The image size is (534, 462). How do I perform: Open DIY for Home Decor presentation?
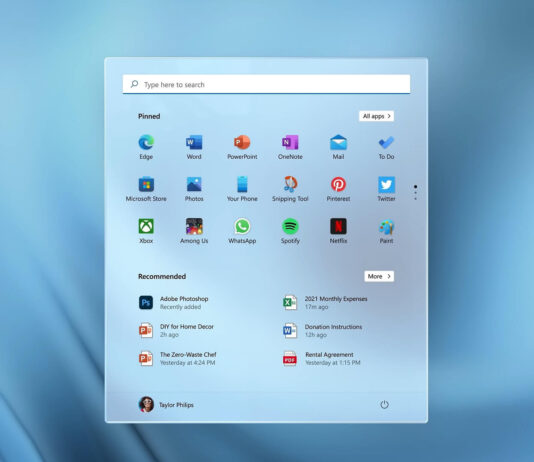tap(176, 331)
